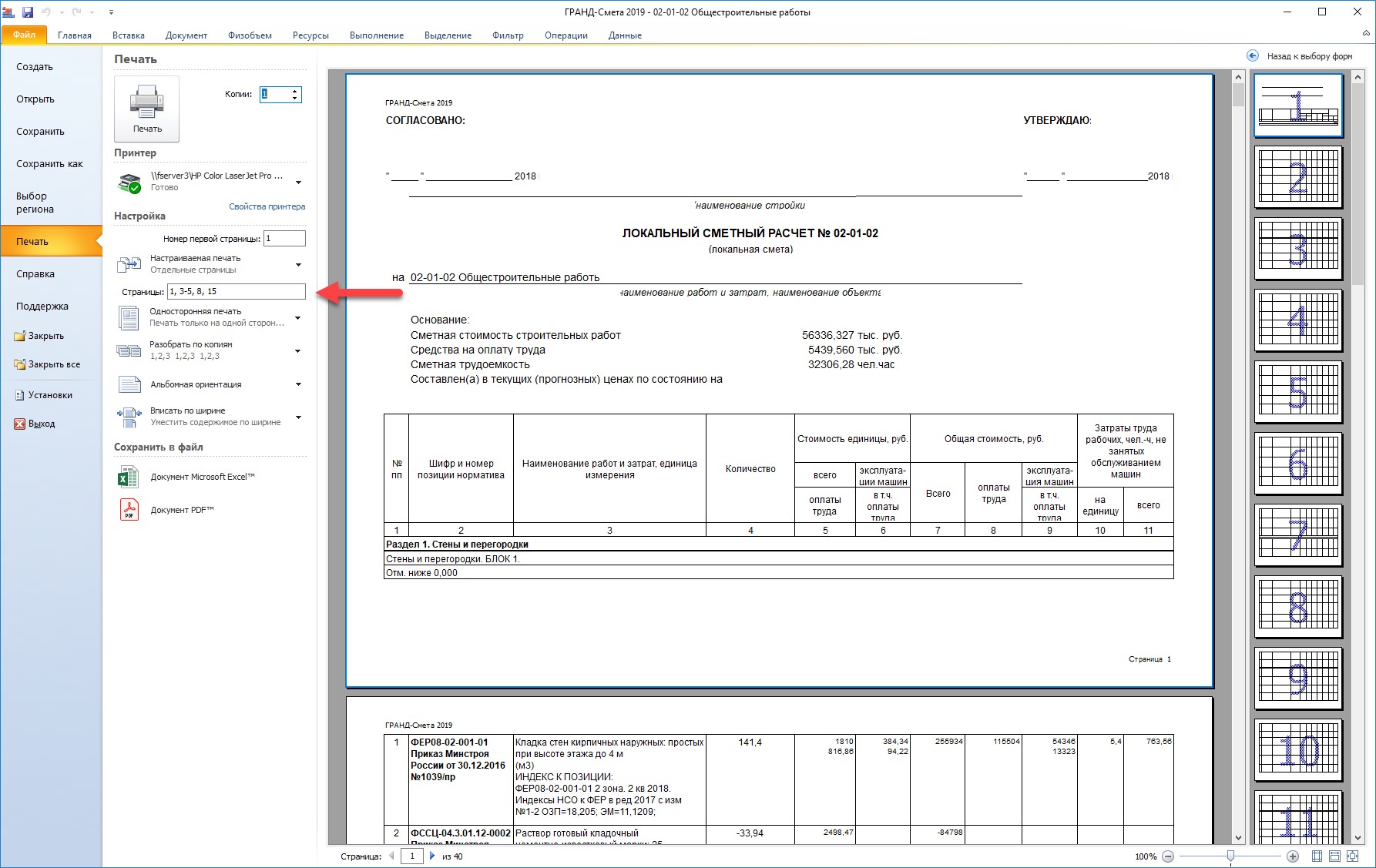
Task: Open the redo history dropdown arrow
Action: pyautogui.click(x=91, y=12)
